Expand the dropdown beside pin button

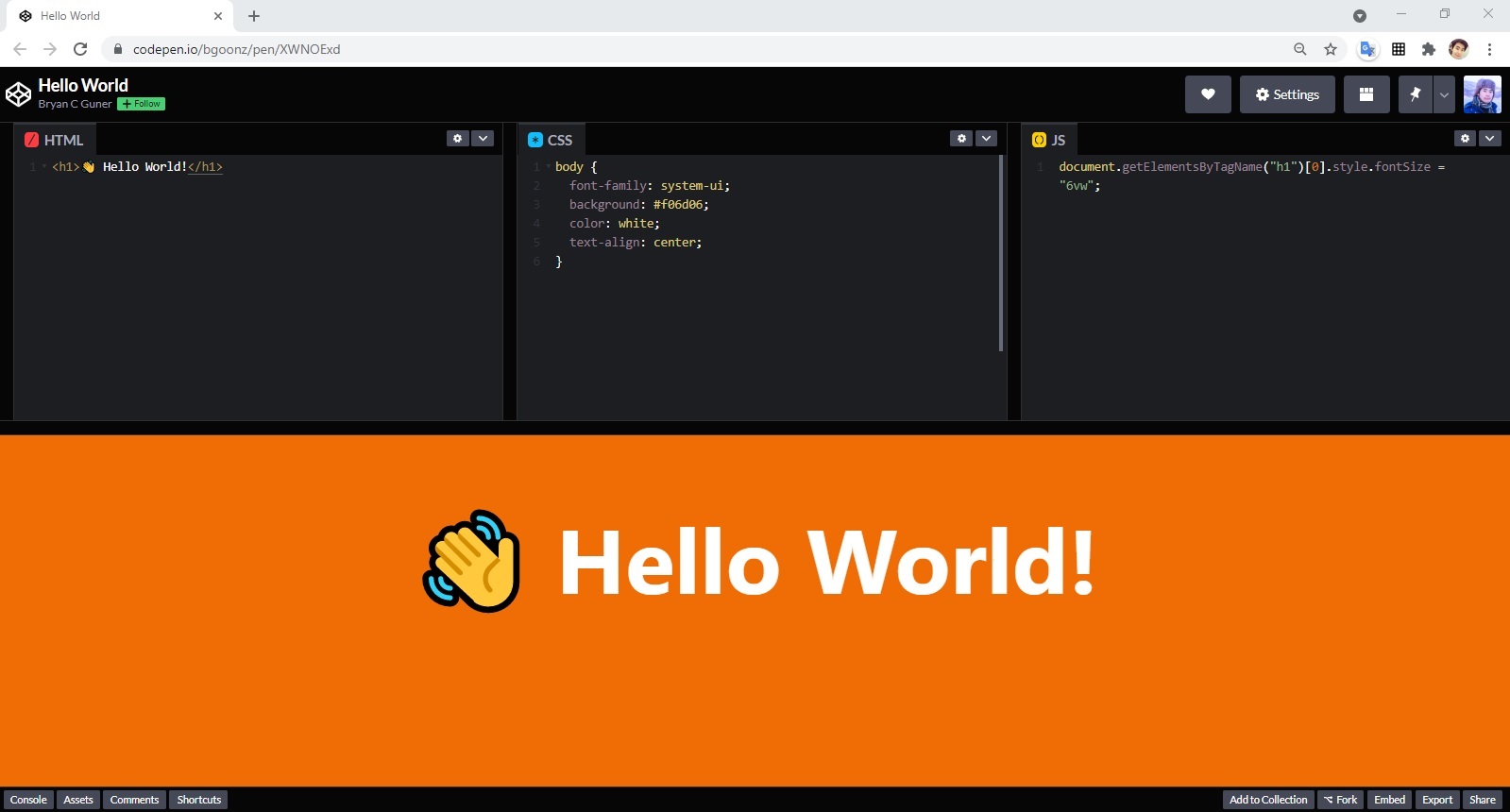click(1444, 94)
